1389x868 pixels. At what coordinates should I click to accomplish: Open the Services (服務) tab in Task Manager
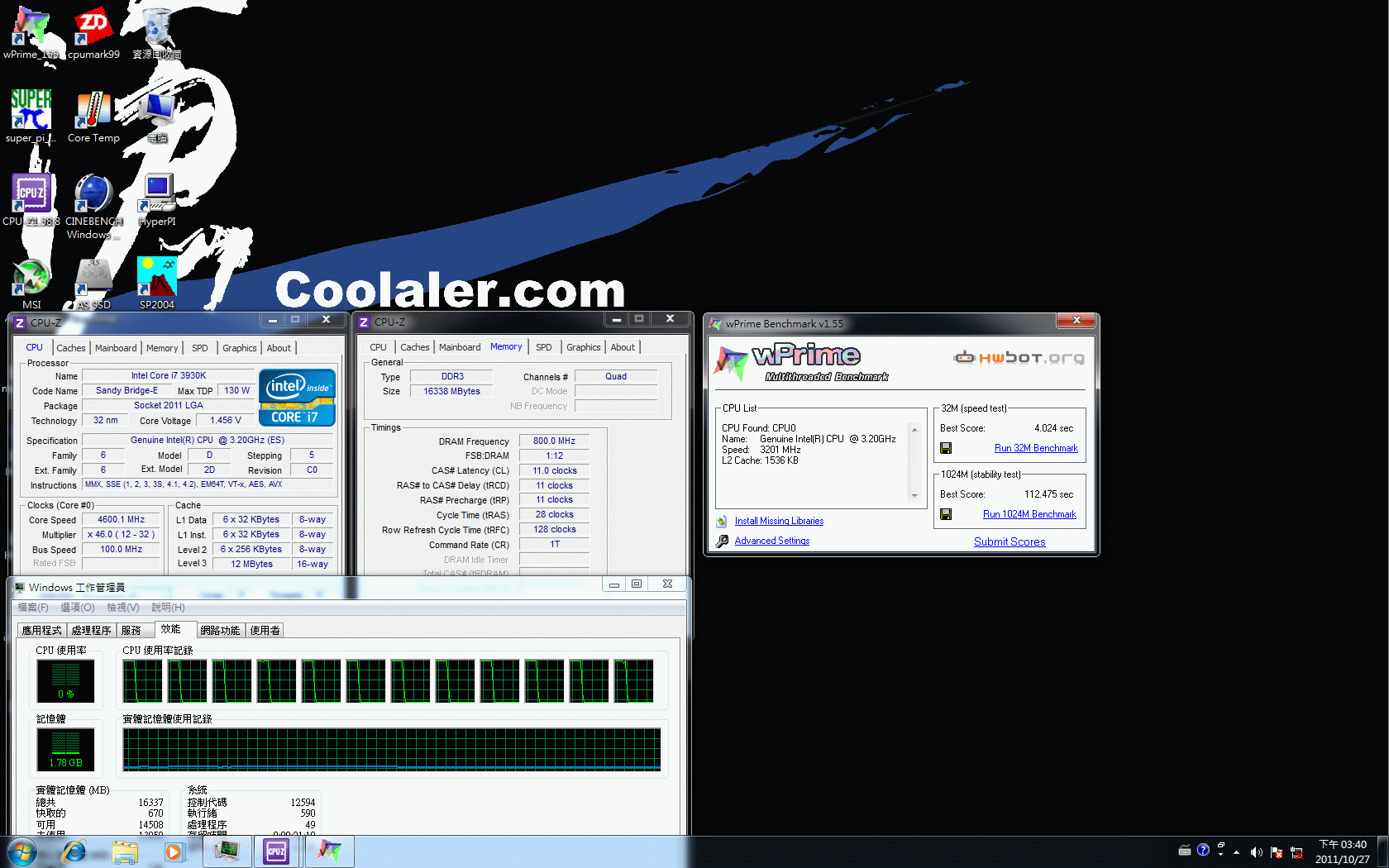coord(135,630)
